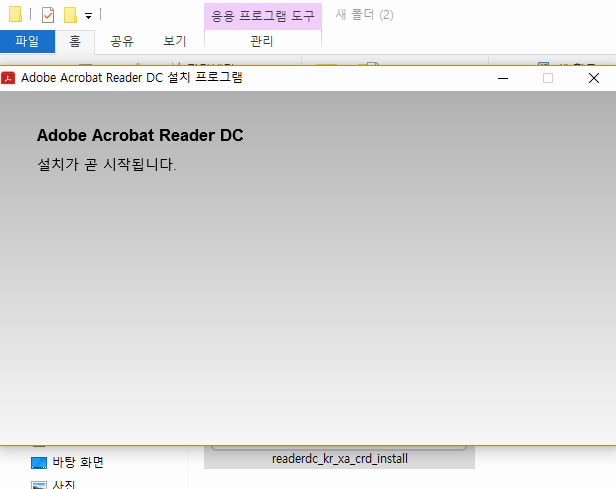Open the 공유 ribbon tab
Screen dimensions: 616x489
[122, 41]
